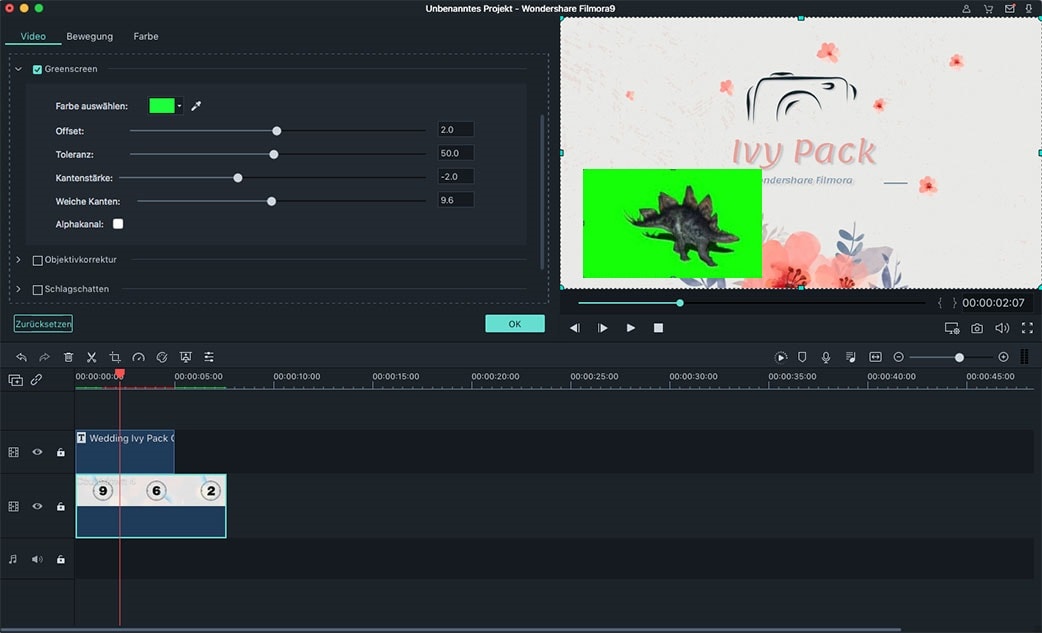
Task: Mute the audio track speaker
Action: [x=37, y=559]
